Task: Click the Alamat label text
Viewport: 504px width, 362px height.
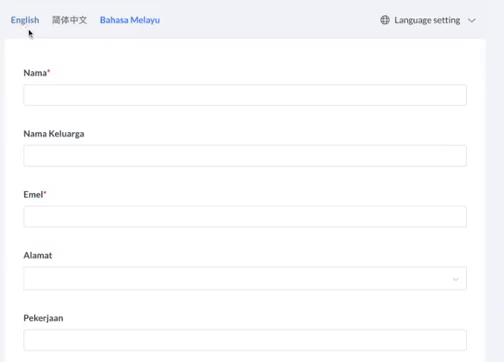Action: (x=38, y=255)
